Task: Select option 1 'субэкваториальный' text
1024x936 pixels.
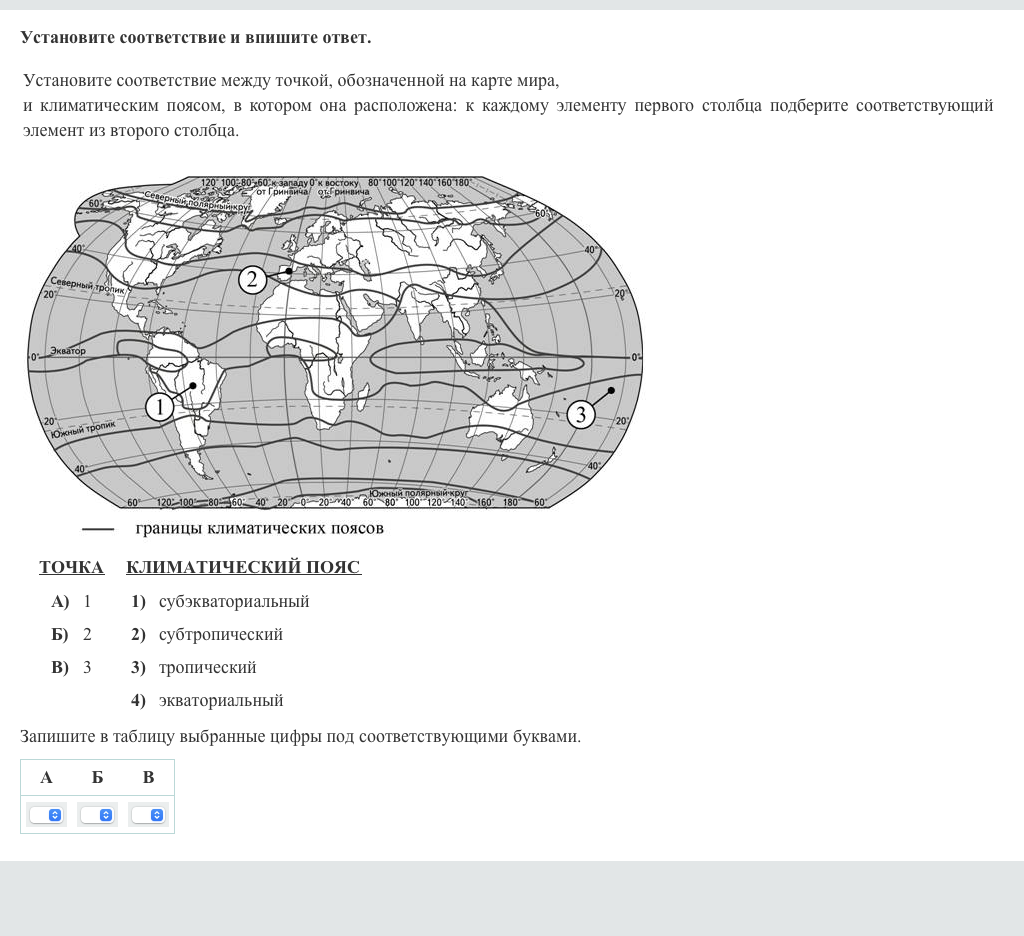Action: pos(233,602)
